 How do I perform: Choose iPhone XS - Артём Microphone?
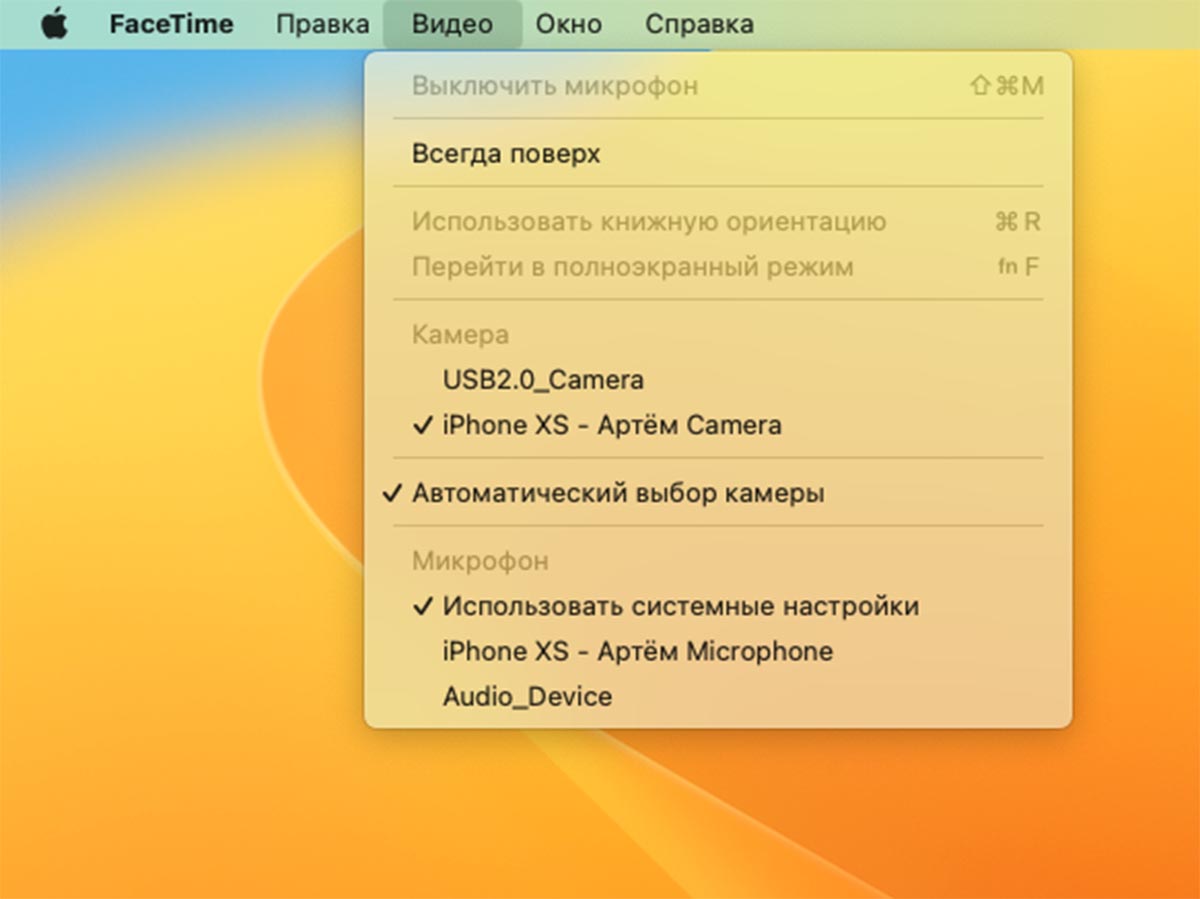tap(718, 651)
